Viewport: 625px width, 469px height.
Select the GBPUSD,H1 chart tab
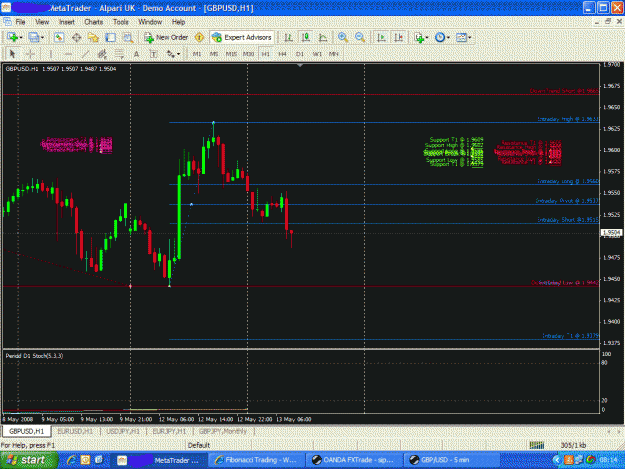[27, 432]
